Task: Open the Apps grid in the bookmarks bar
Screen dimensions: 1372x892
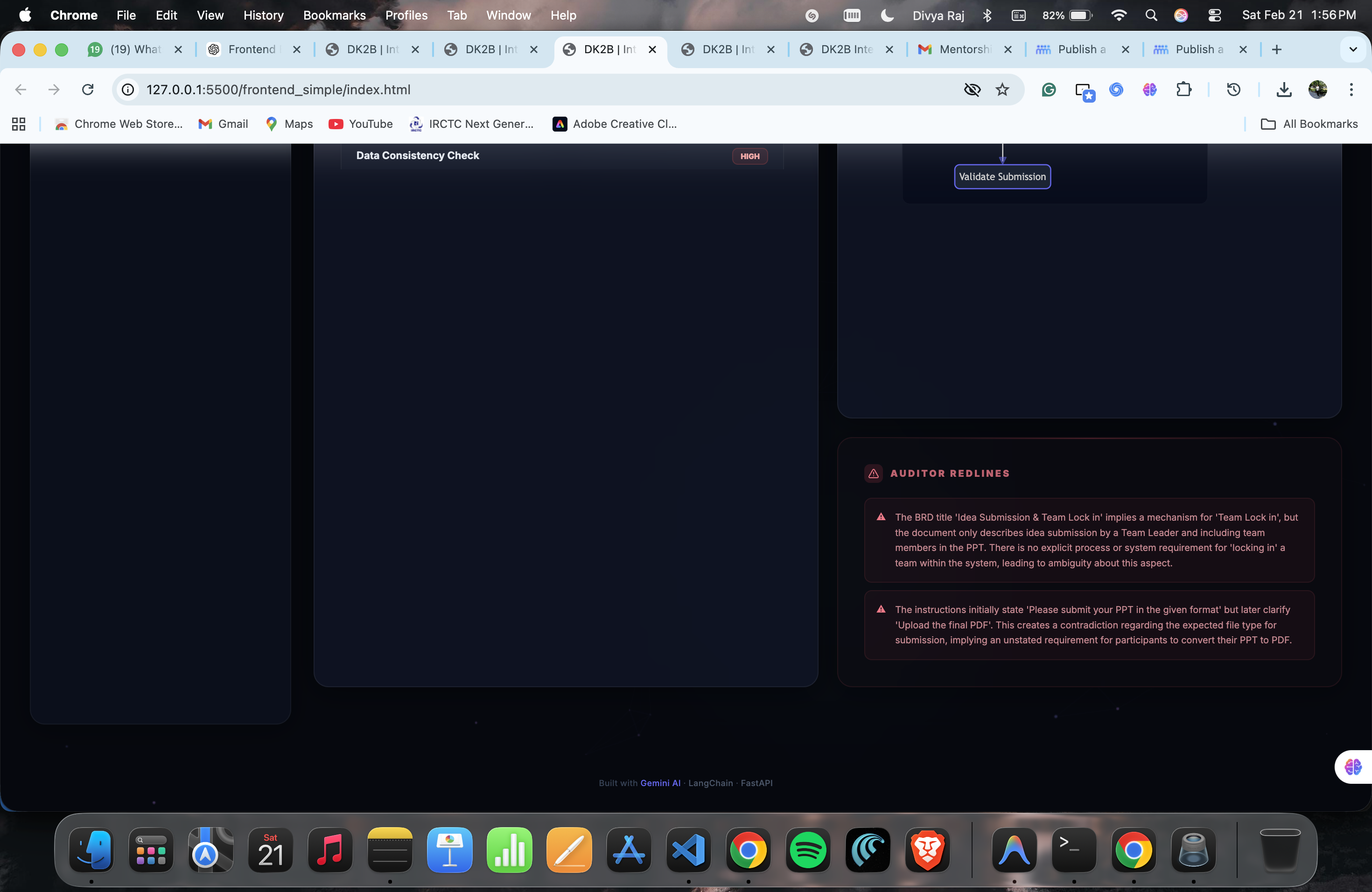Action: click(x=19, y=124)
